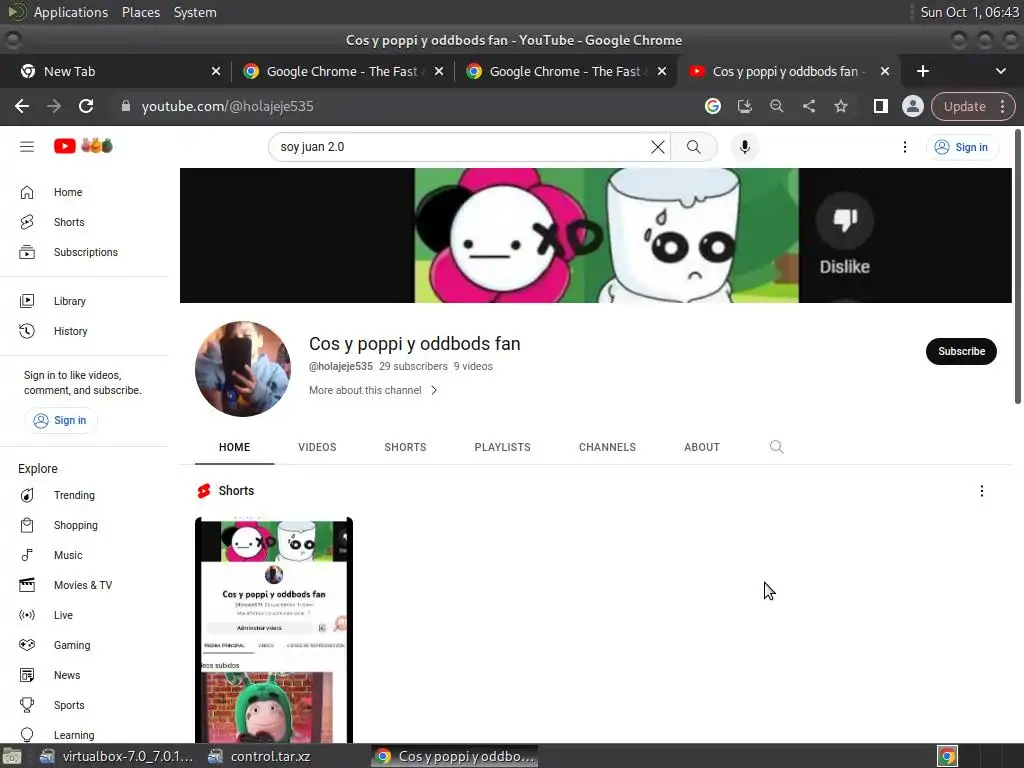Open the Applications menu
The height and width of the screenshot is (768, 1024).
pos(71,12)
